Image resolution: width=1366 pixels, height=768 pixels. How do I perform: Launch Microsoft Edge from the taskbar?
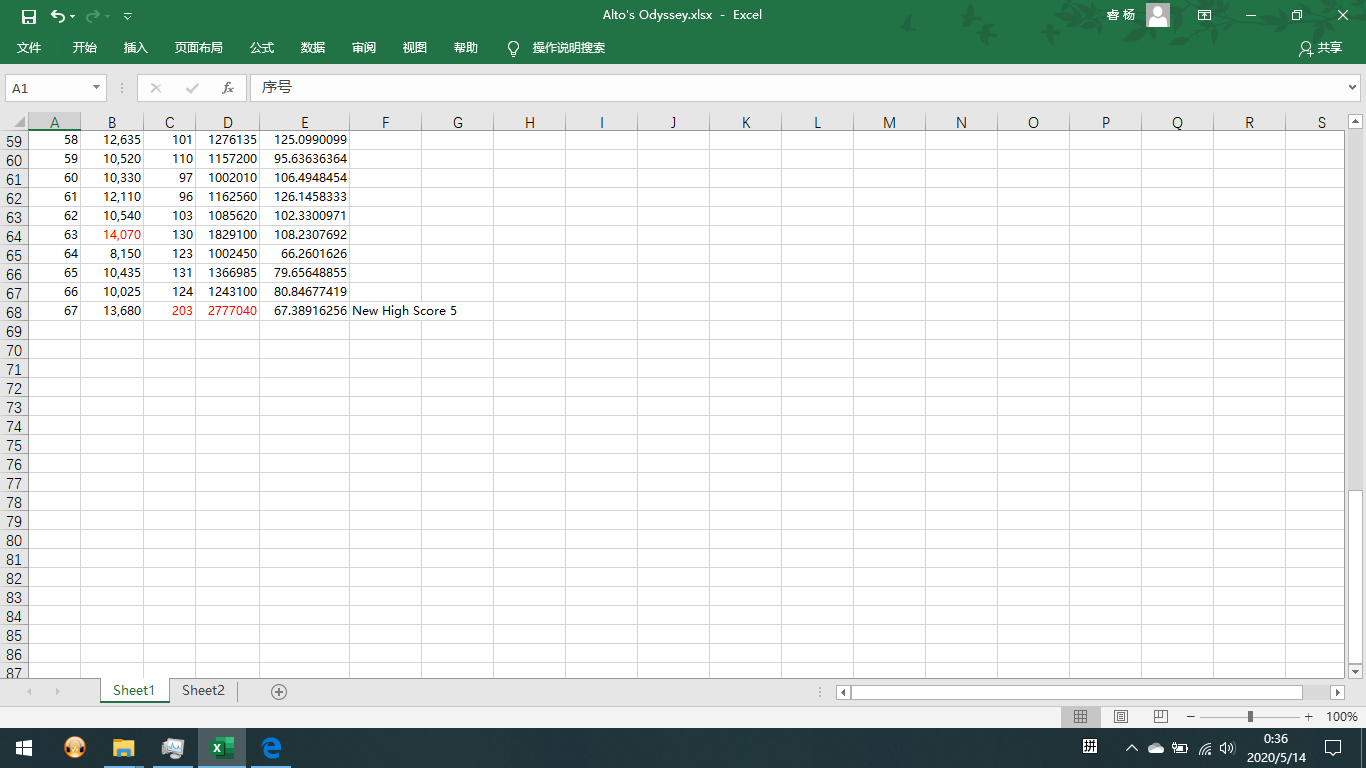pos(271,748)
